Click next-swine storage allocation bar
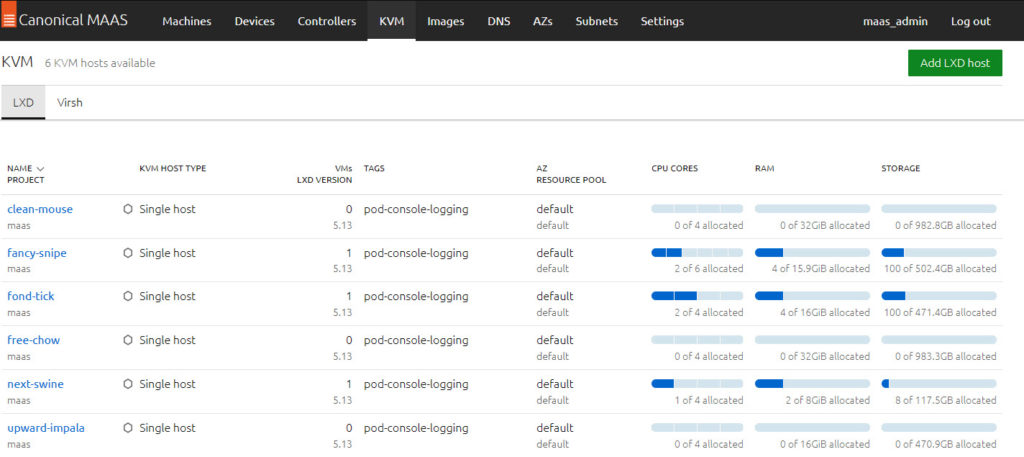The image size is (1024, 457). tap(938, 383)
